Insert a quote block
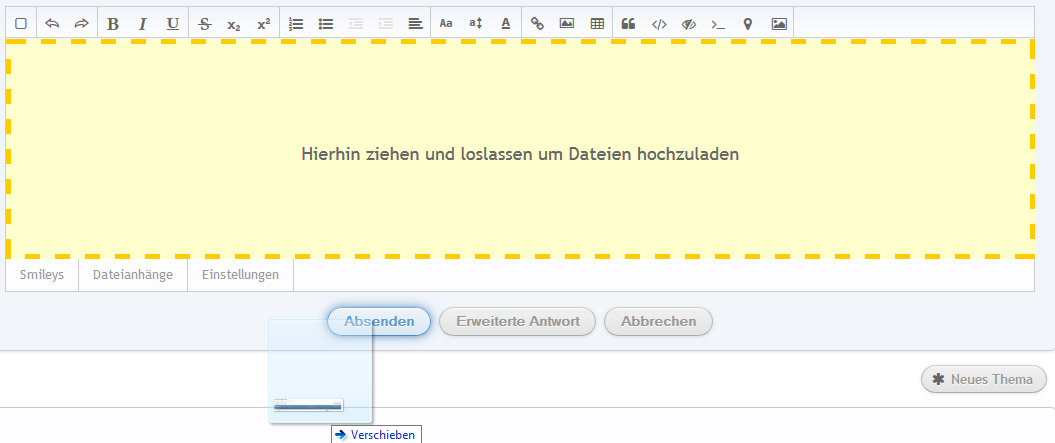Screen dimensions: 1055x443 pos(628,23)
